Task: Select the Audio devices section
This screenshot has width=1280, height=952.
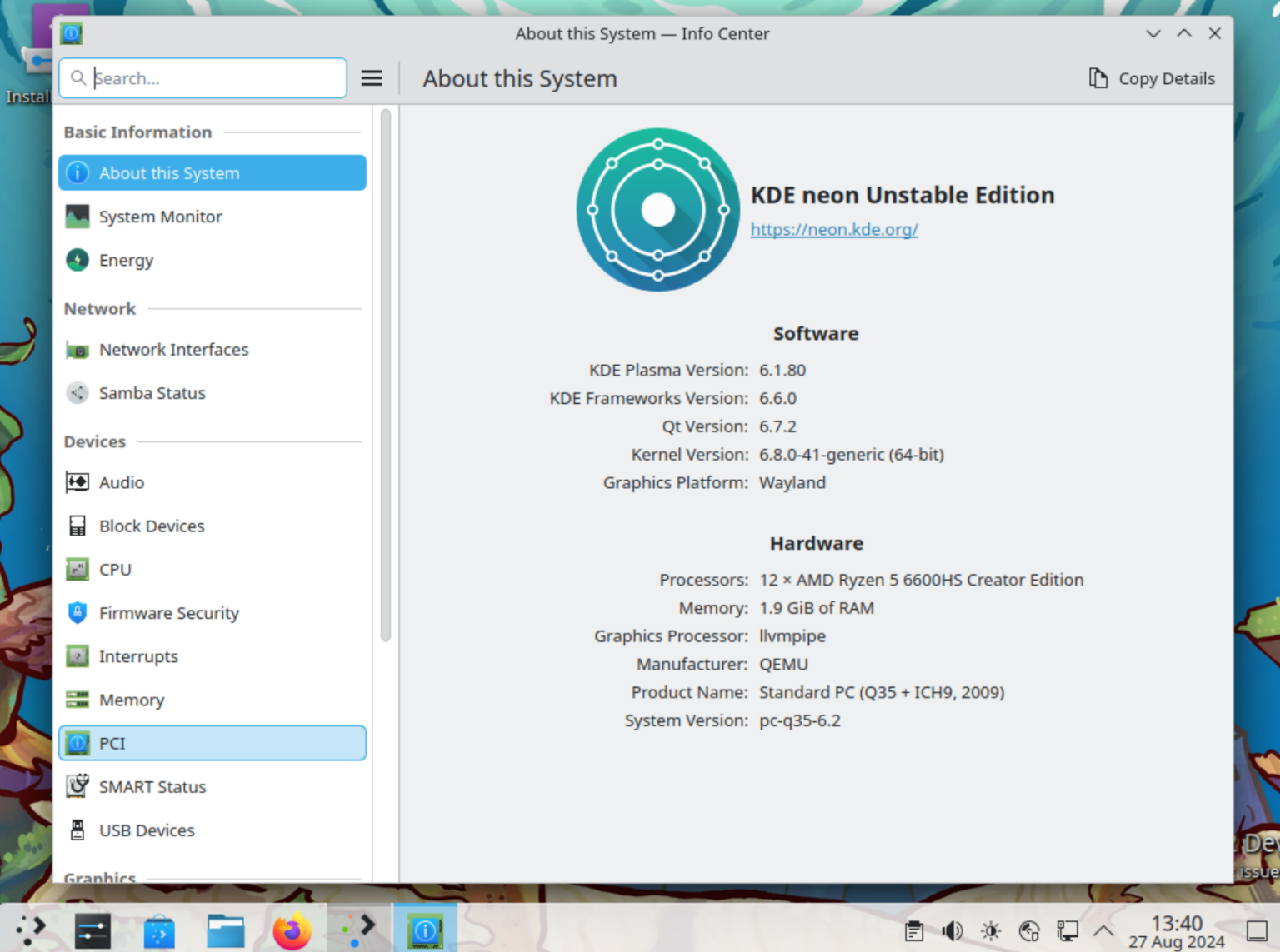Action: tap(122, 482)
